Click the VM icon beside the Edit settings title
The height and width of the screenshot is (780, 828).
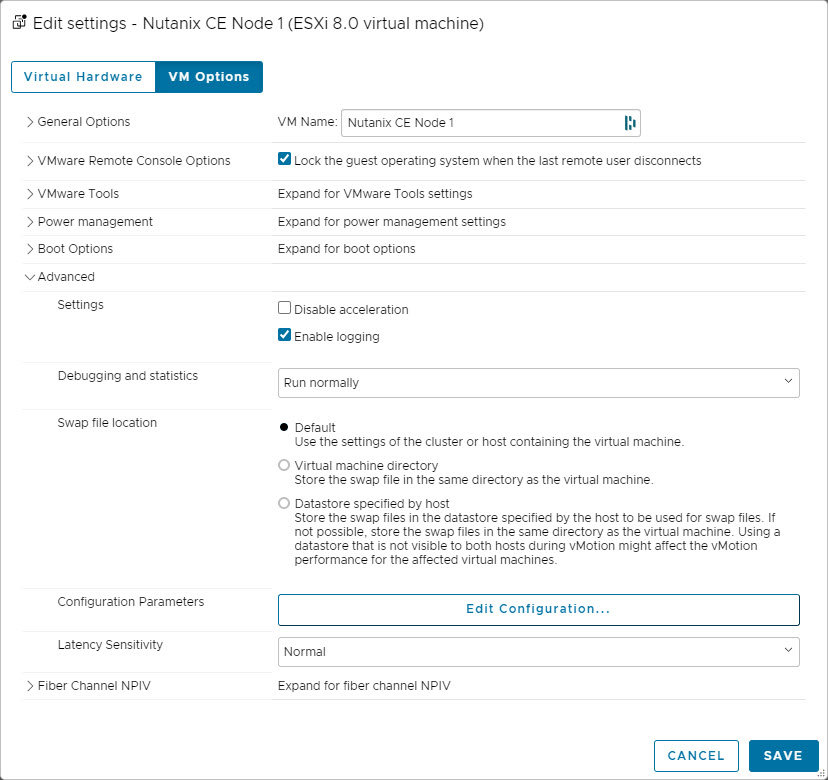point(20,22)
